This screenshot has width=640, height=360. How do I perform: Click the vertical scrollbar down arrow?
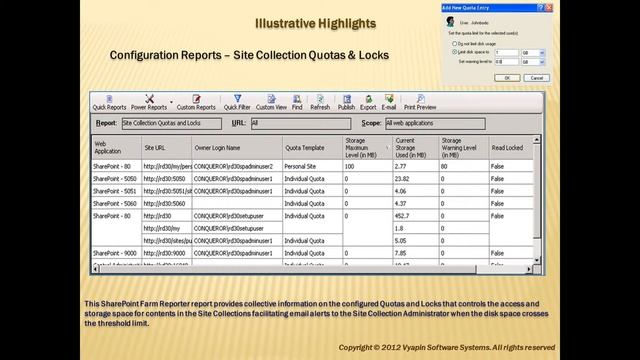537,260
